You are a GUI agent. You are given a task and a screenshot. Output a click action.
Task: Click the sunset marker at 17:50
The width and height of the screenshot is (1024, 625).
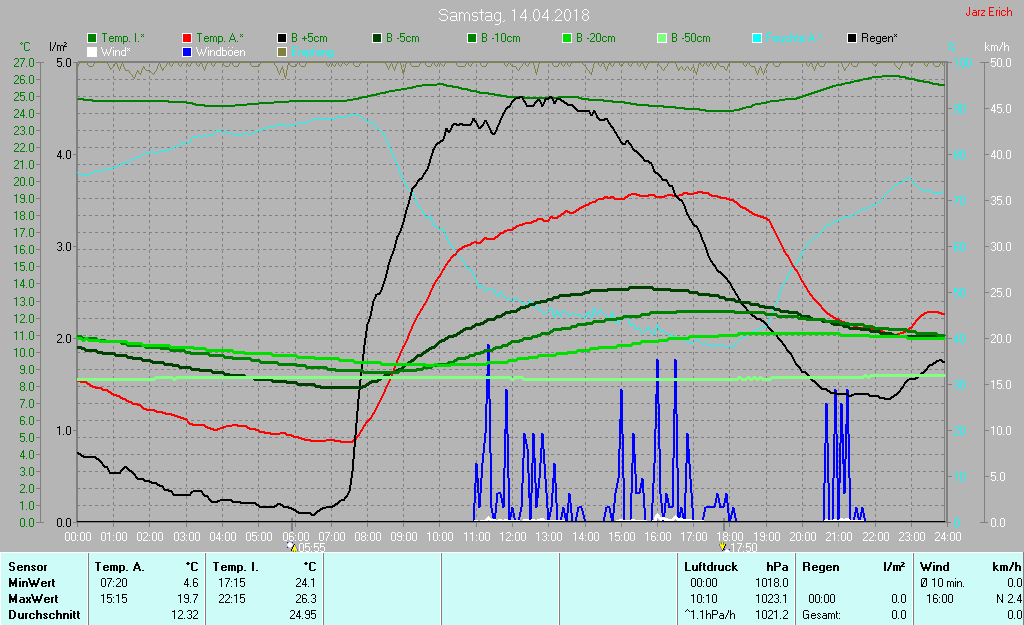pos(723,546)
